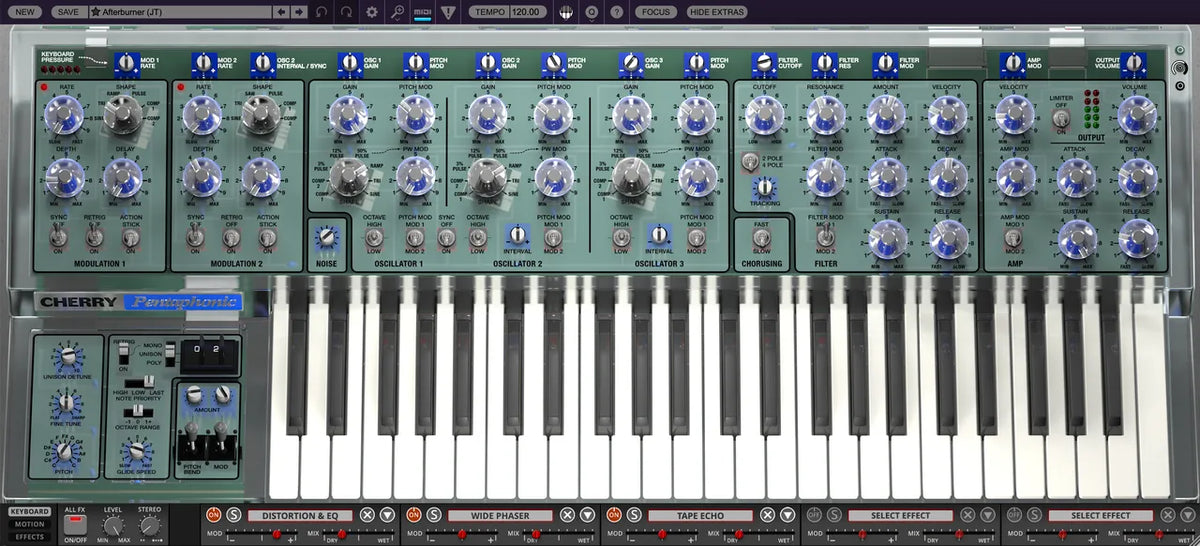Open the TAPE ECHO effect selector

tap(700, 515)
